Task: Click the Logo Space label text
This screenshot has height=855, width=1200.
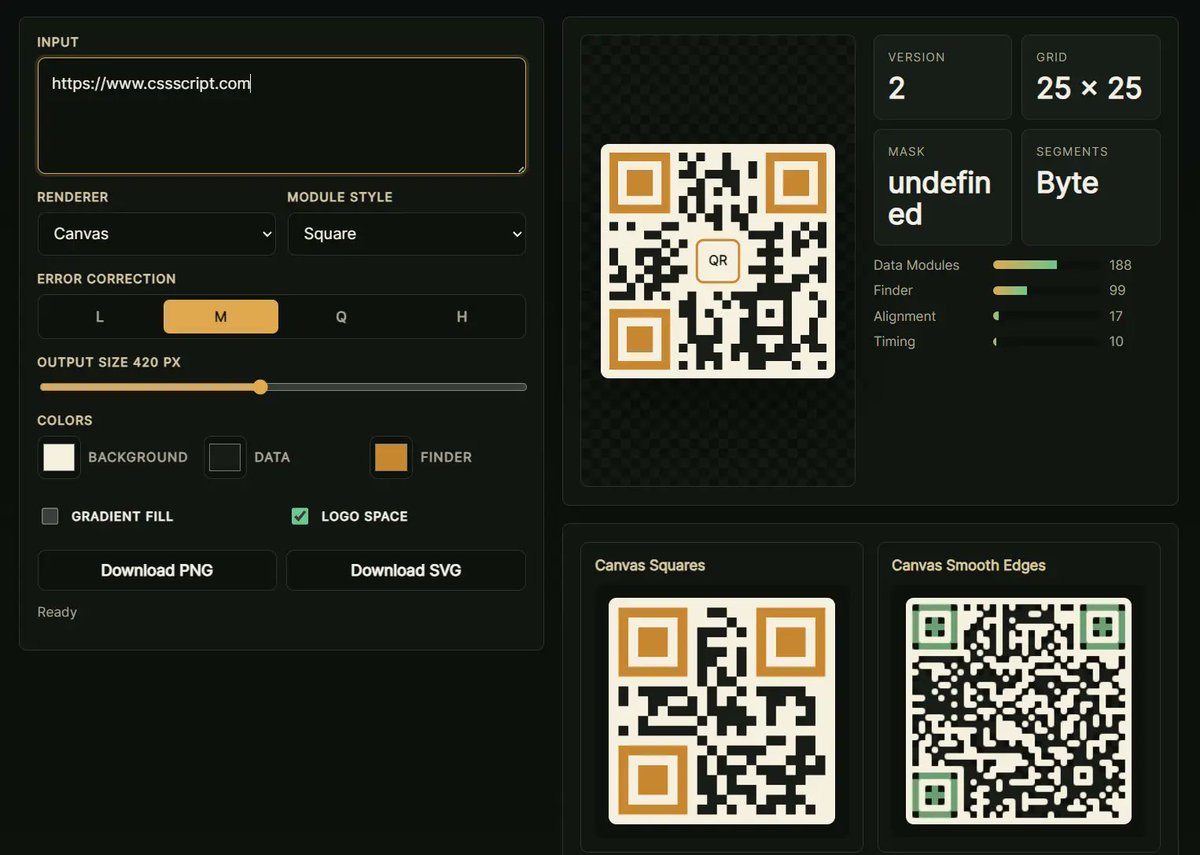Action: coord(364,516)
